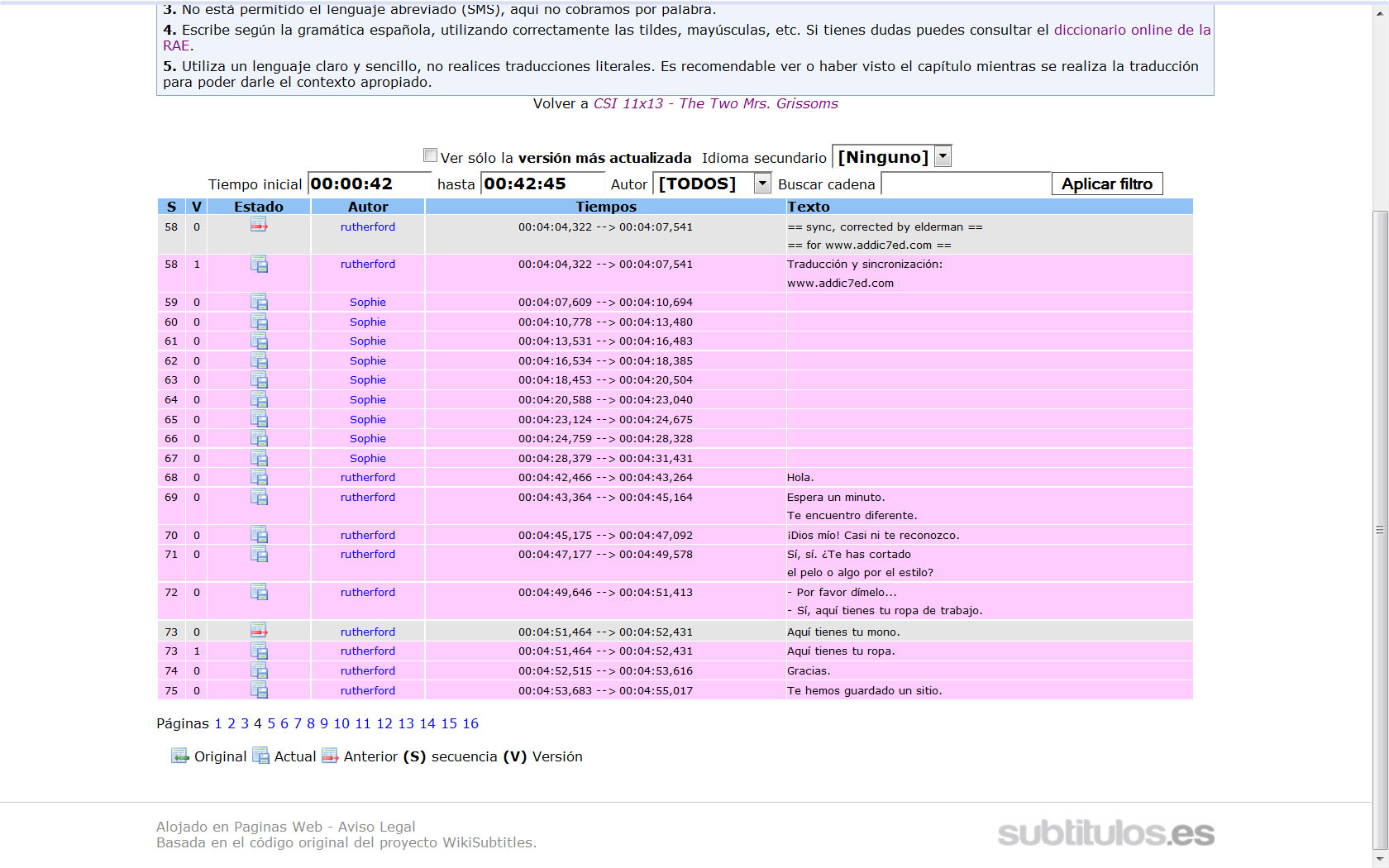Click the status icon in row 75
This screenshot has height=868, width=1389.
pos(259,690)
